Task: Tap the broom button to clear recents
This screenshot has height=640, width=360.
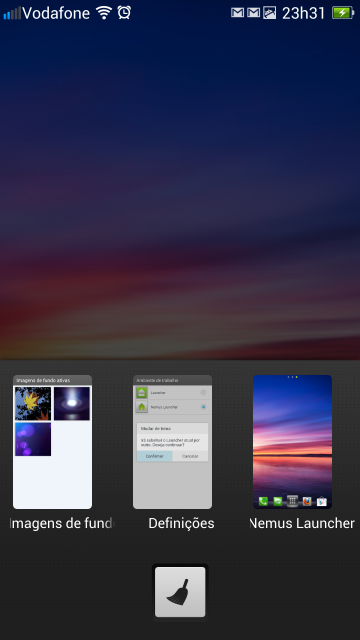Action: click(x=180, y=591)
